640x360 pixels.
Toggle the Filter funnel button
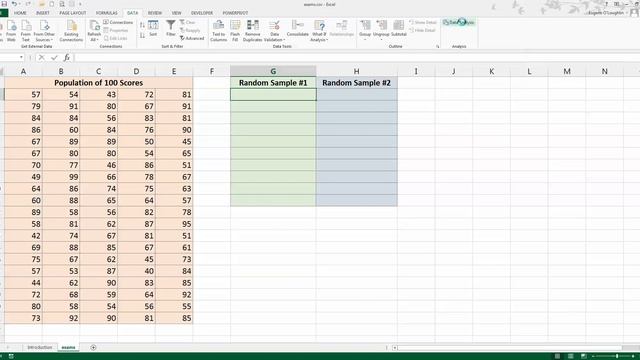click(171, 29)
